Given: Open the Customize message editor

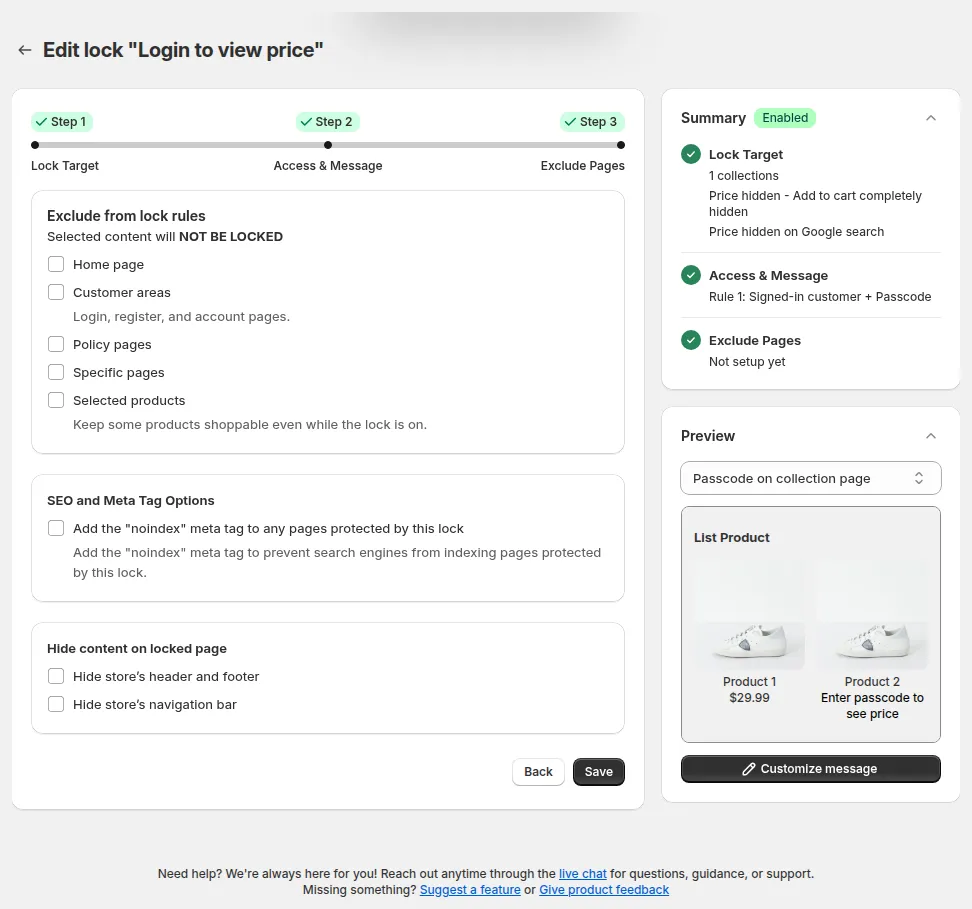Looking at the screenshot, I should pyautogui.click(x=810, y=769).
